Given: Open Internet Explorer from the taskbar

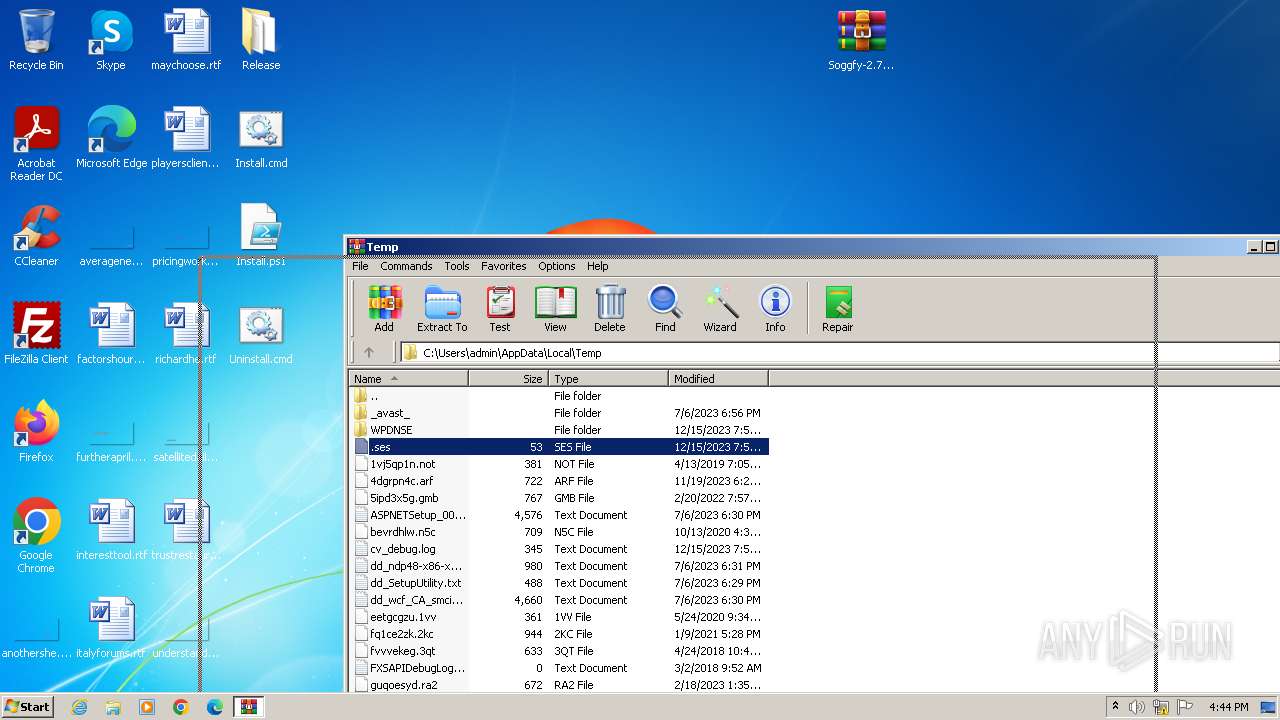Looking at the screenshot, I should [x=79, y=707].
